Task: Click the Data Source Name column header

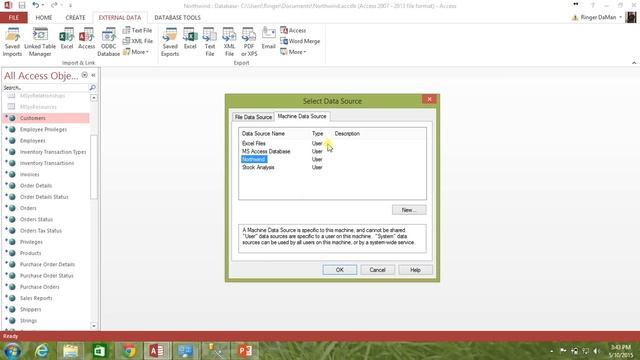Action: click(x=263, y=133)
